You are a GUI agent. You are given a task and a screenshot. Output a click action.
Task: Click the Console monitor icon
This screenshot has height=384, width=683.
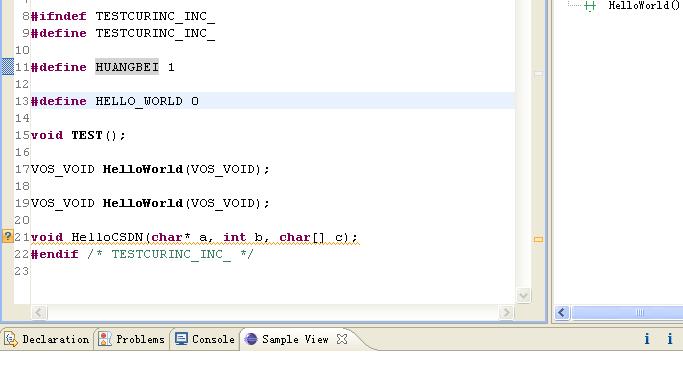pyautogui.click(x=181, y=339)
